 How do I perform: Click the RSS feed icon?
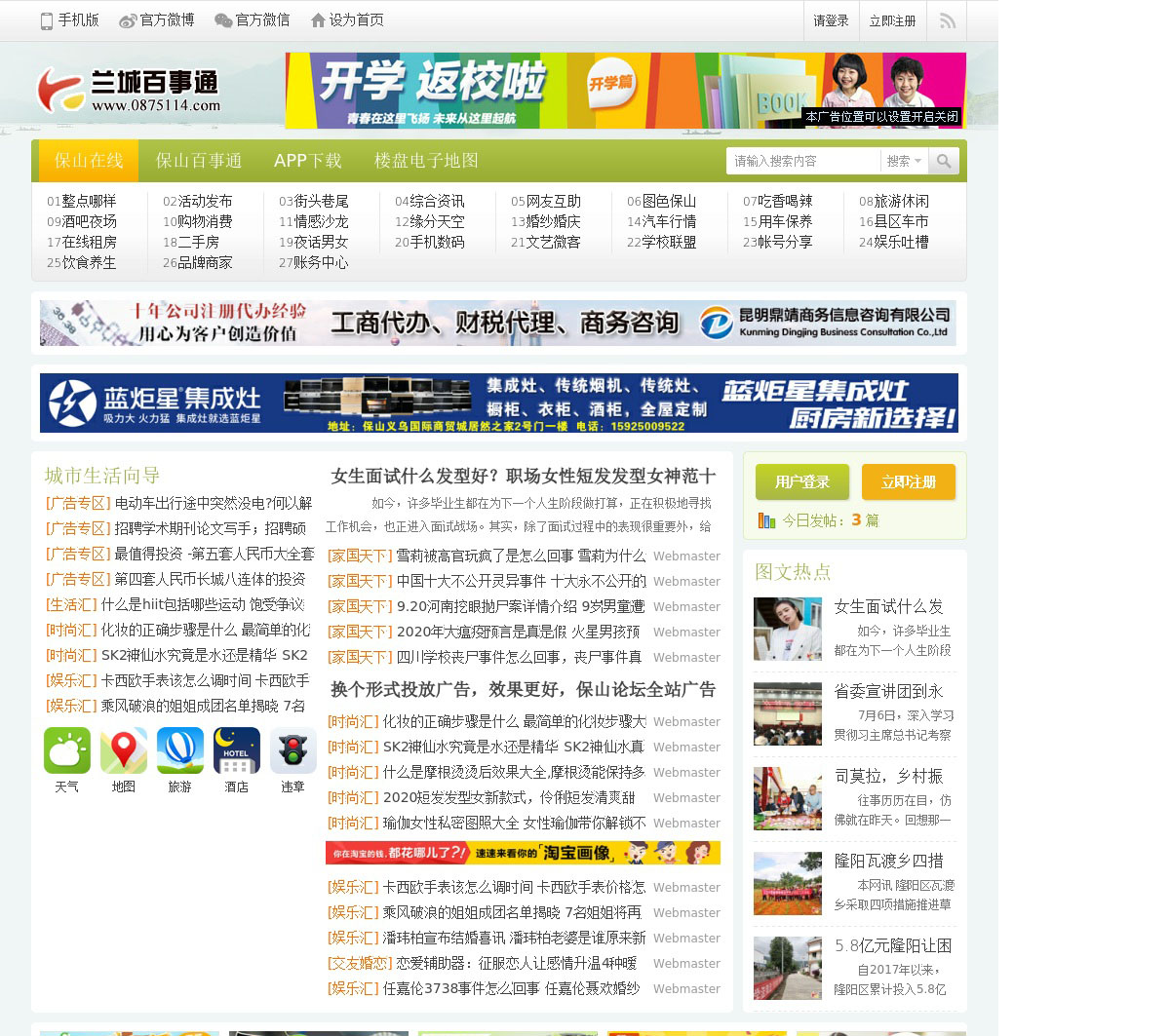tap(947, 20)
